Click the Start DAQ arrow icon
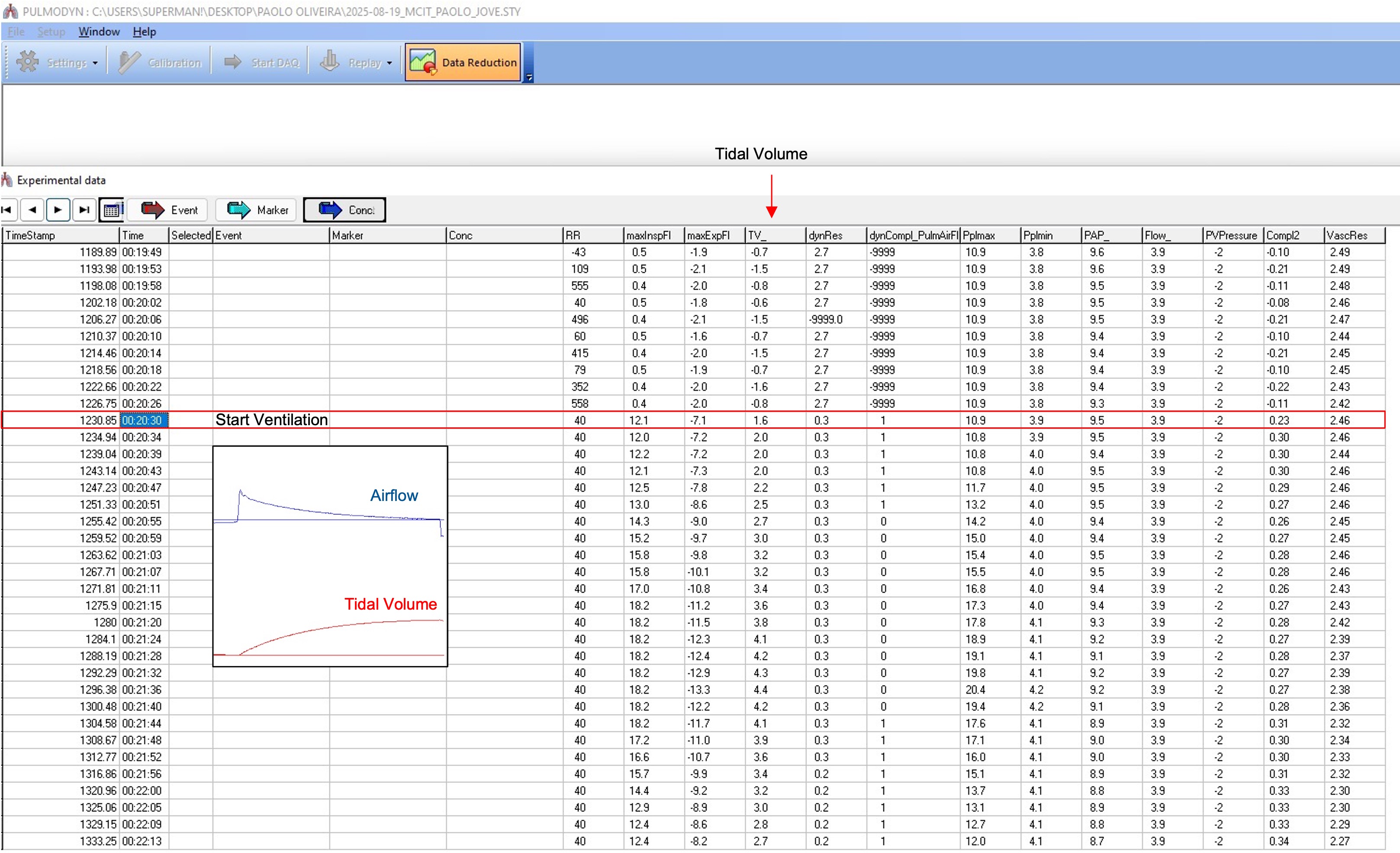This screenshot has height=853, width=1400. coord(232,62)
